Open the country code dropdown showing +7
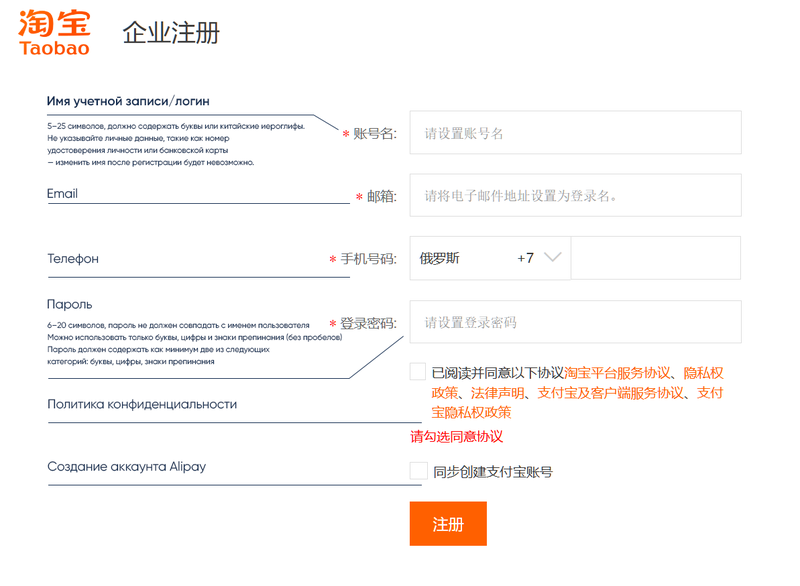Image resolution: width=800 pixels, height=586 pixels. click(490, 258)
